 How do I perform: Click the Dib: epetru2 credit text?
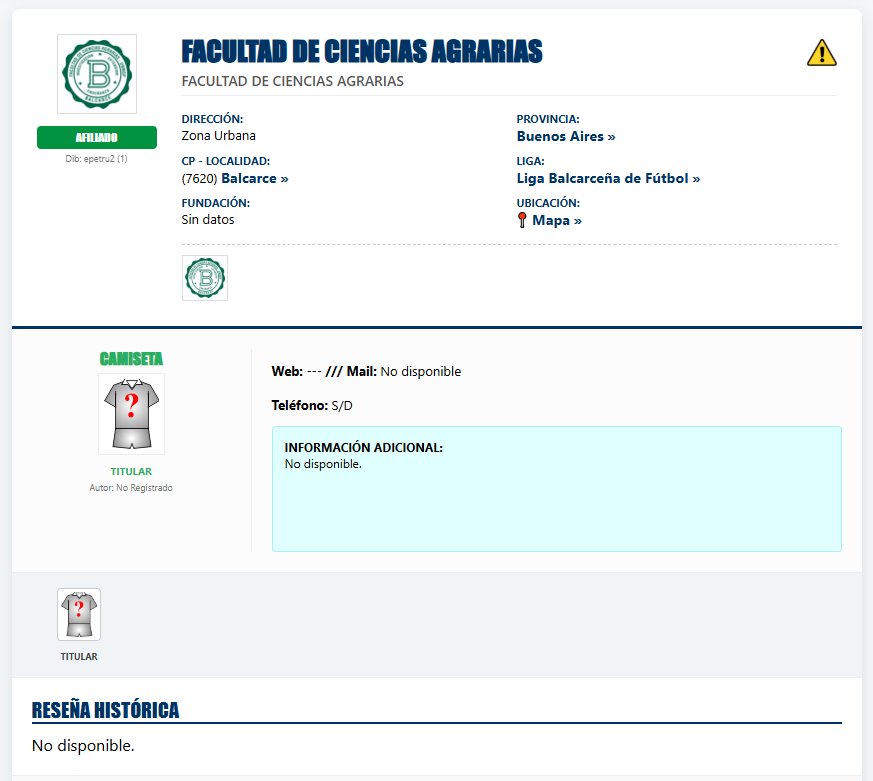point(97,159)
